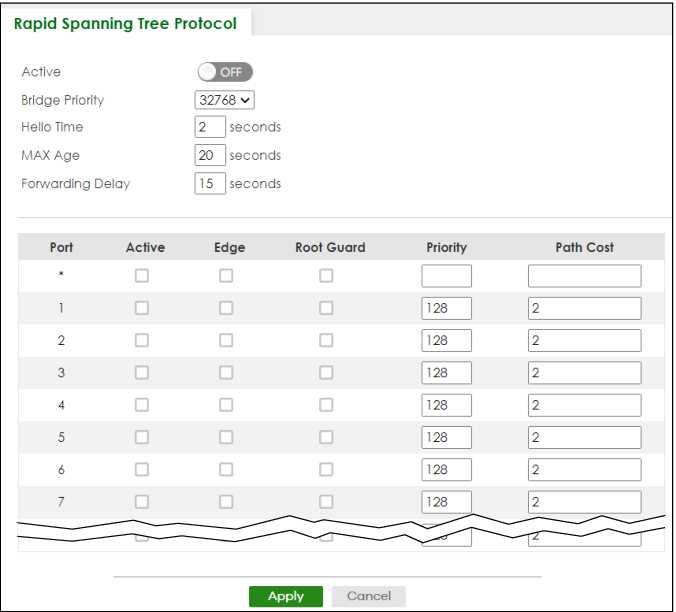
Task: Check the Edge checkbox for port 2
Action: [x=226, y=340]
